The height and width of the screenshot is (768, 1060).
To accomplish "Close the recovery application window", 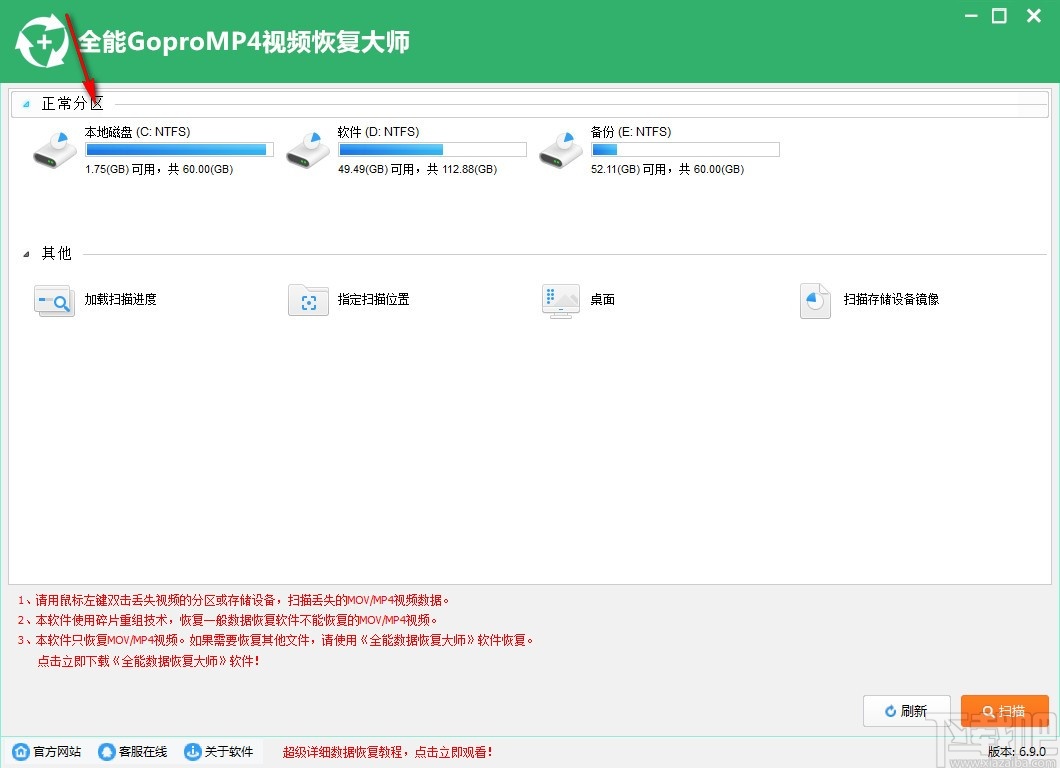I will coord(1034,16).
